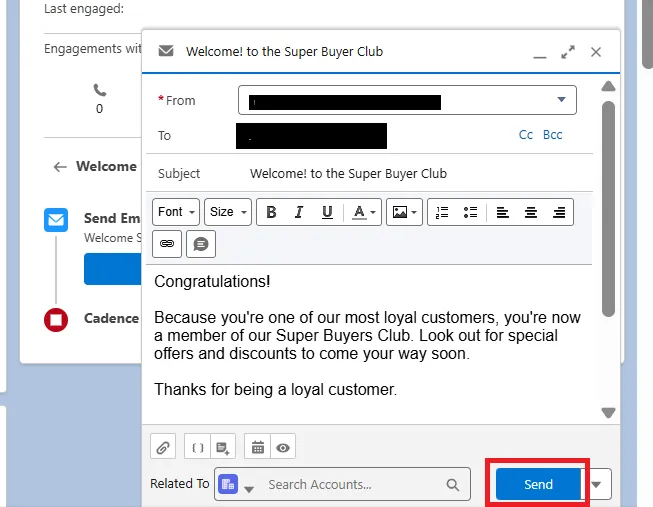The width and height of the screenshot is (653, 507).
Task: Toggle bold formatting in email editor
Action: point(270,212)
